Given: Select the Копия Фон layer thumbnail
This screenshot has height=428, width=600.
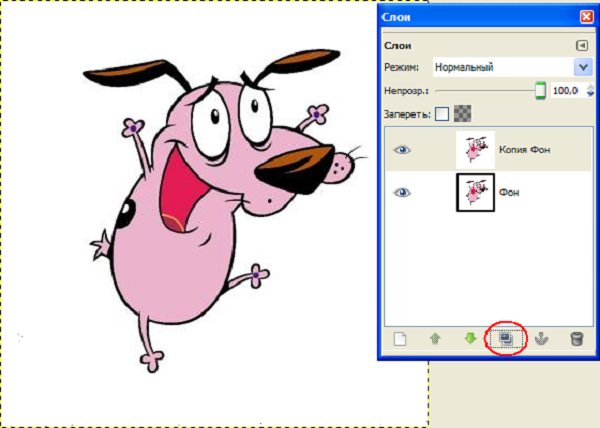Looking at the screenshot, I should click(475, 150).
